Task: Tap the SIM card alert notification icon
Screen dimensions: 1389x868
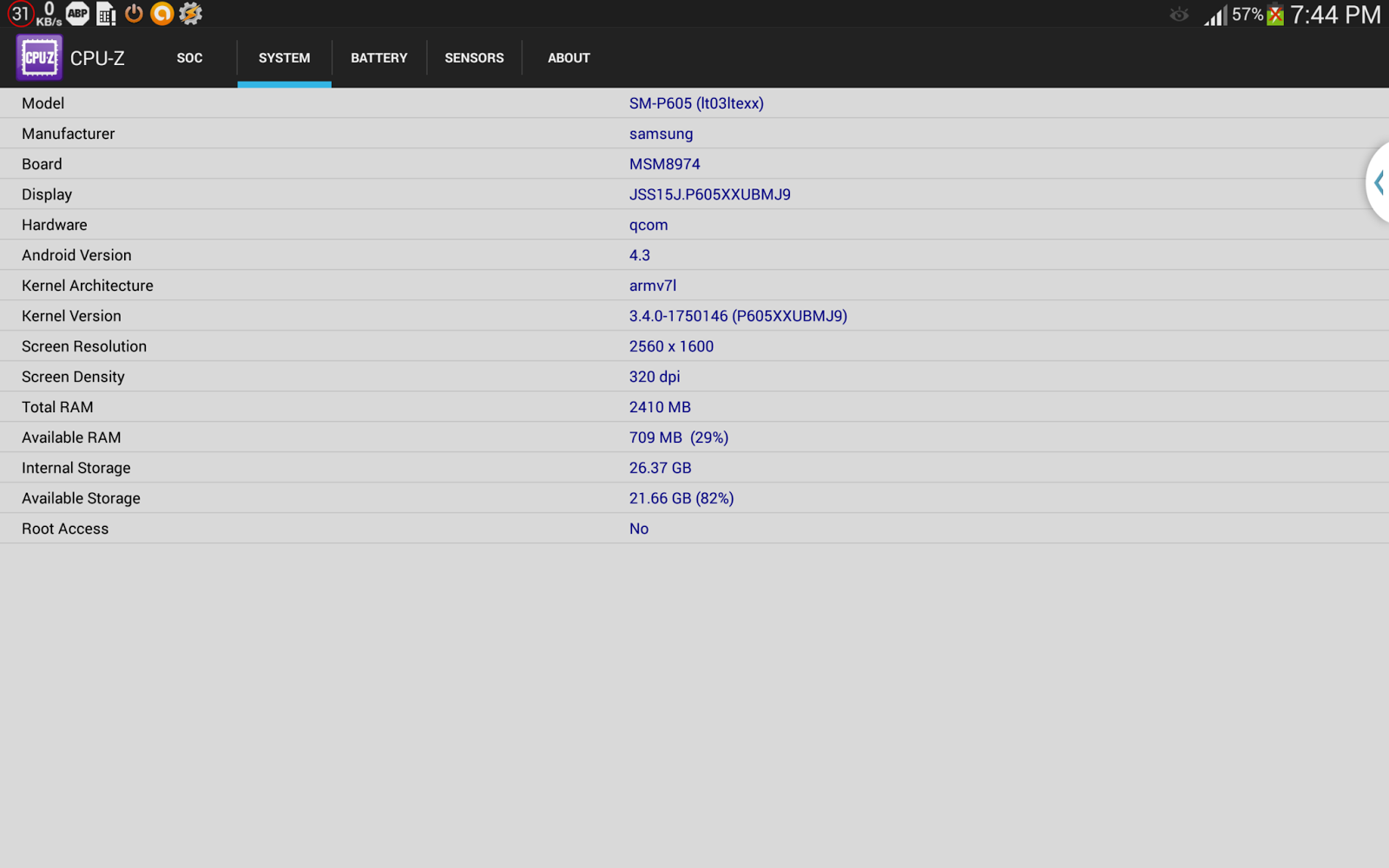Action: [x=107, y=14]
